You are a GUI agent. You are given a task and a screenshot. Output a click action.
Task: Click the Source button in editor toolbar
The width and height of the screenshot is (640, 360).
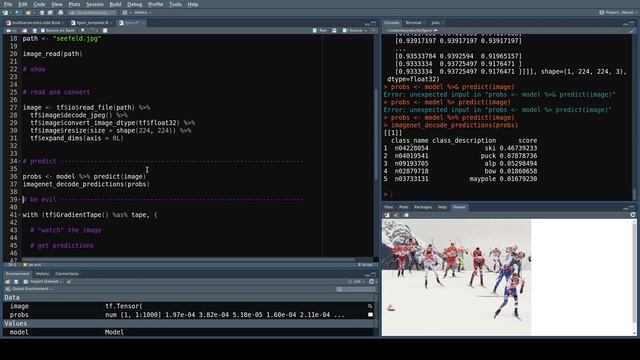click(353, 31)
